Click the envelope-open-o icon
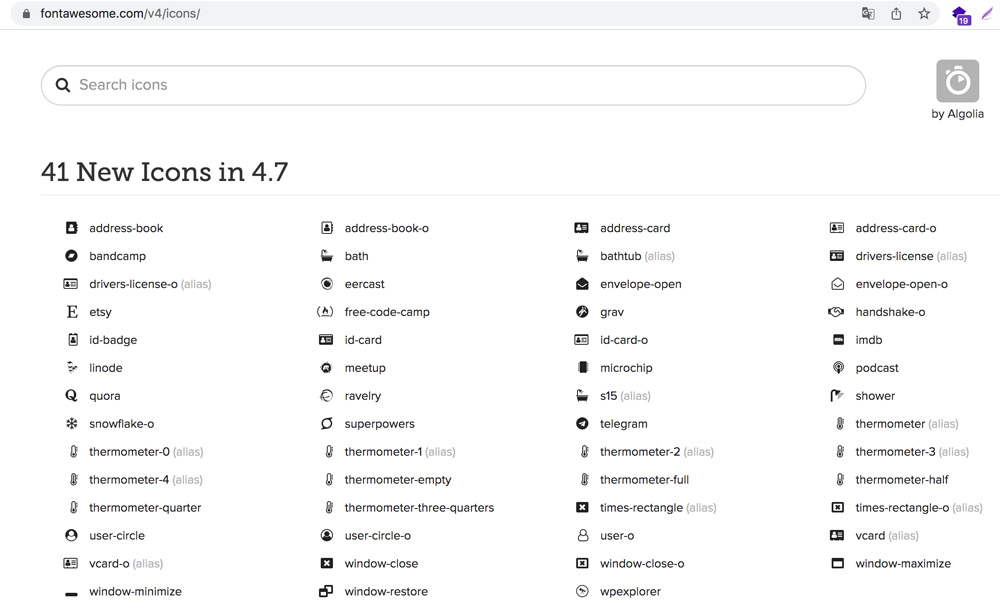1000x614 pixels. (837, 284)
